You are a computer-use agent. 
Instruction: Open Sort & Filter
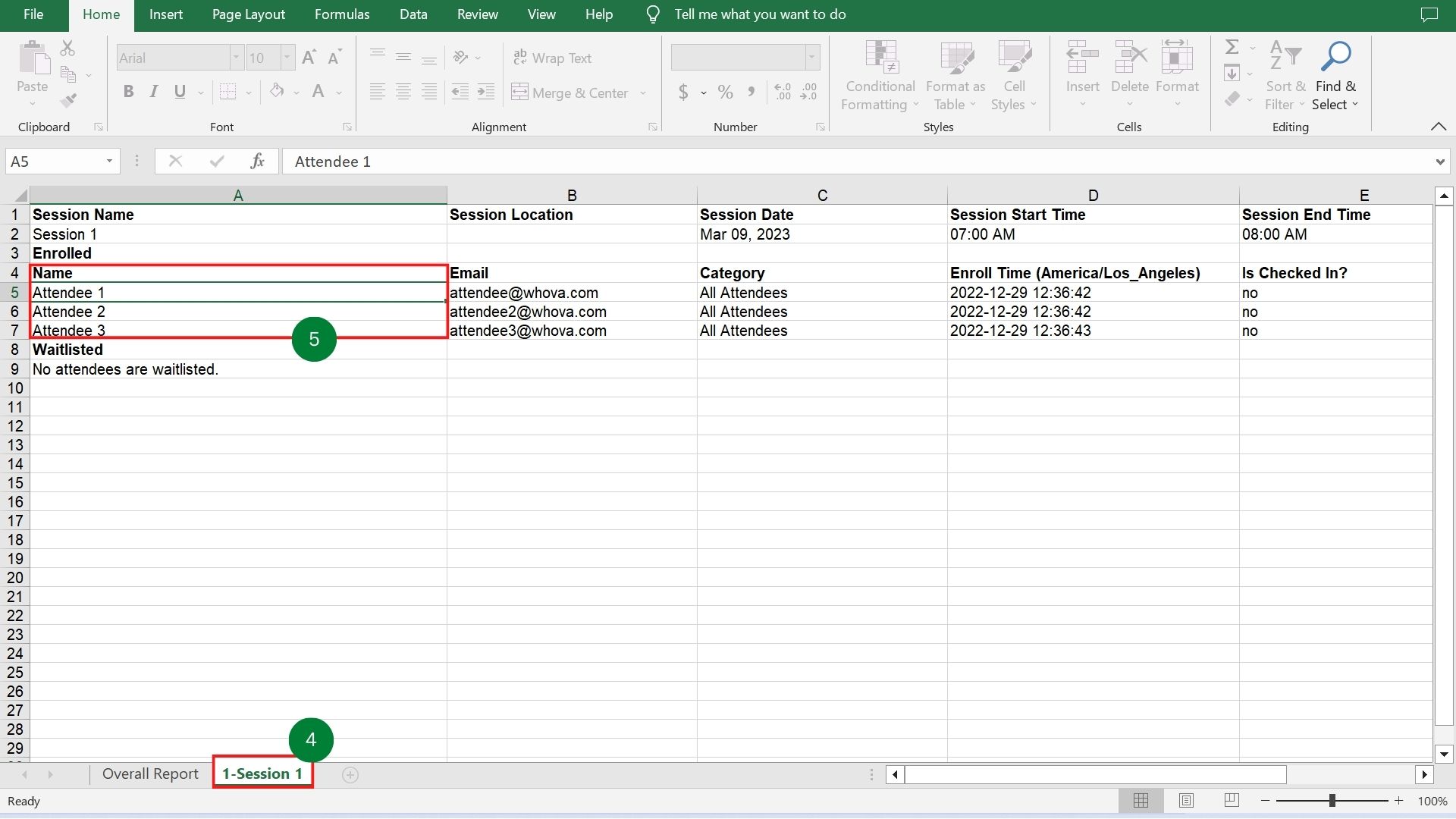pyautogui.click(x=1285, y=74)
